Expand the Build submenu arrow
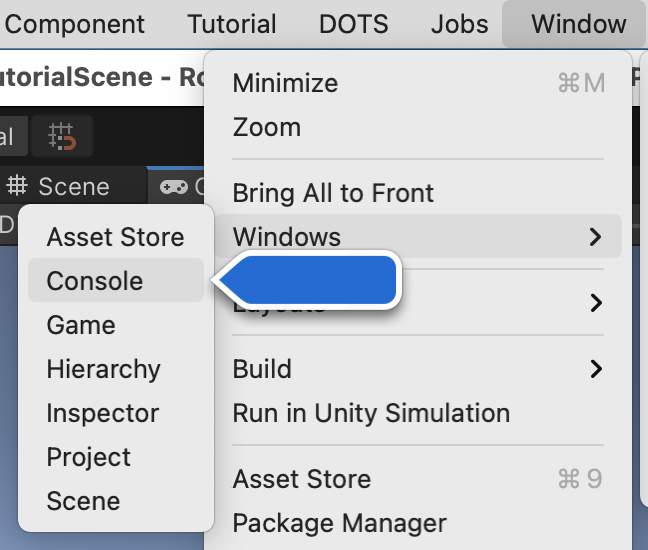Image resolution: width=648 pixels, height=550 pixels. [596, 369]
